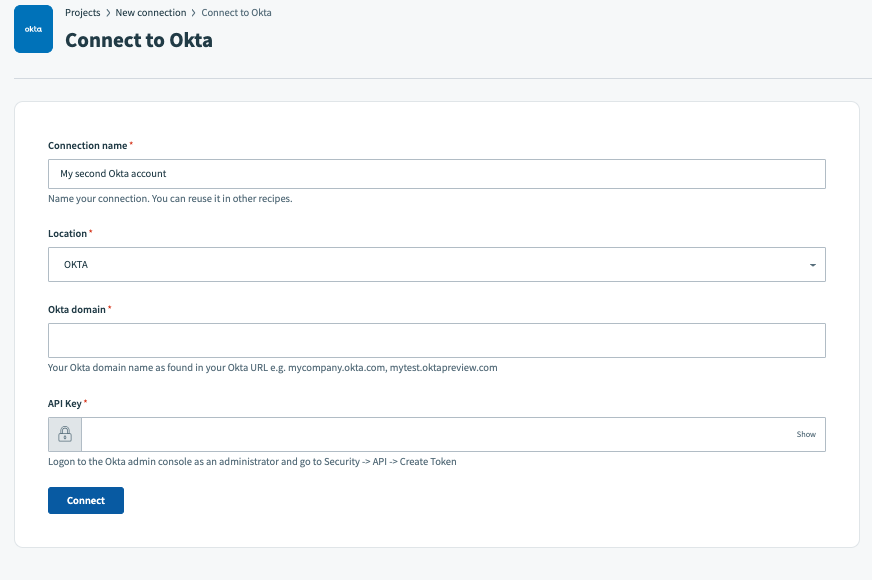Click the Location field label
872x580 pixels.
click(67, 234)
